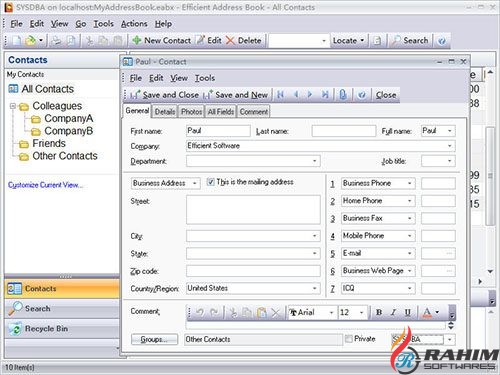Click into the Last name field
Image resolution: width=500 pixels, height=375 pixels.
tap(344, 131)
